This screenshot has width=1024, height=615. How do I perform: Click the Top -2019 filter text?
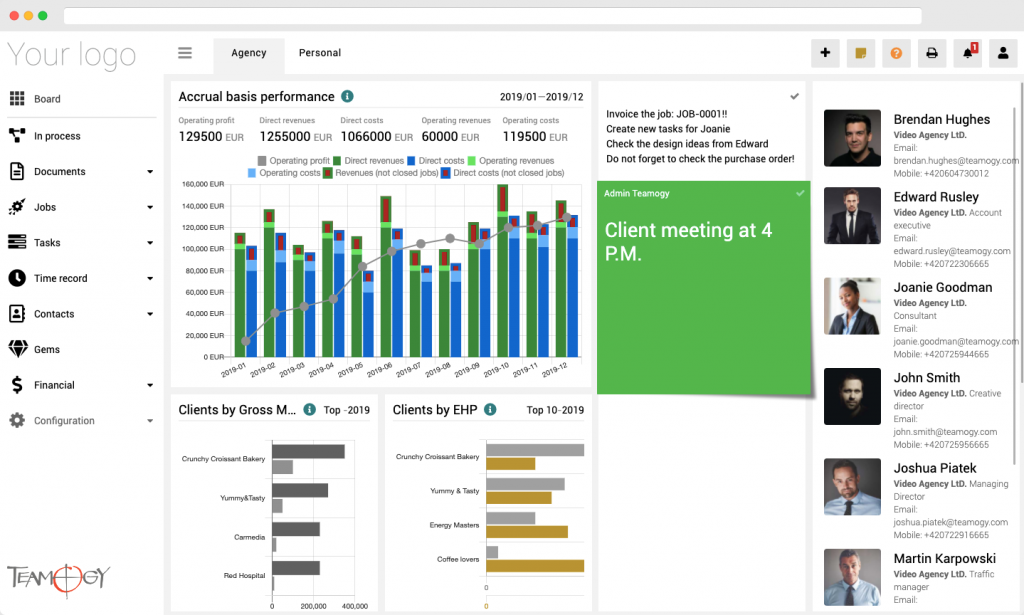pos(346,410)
